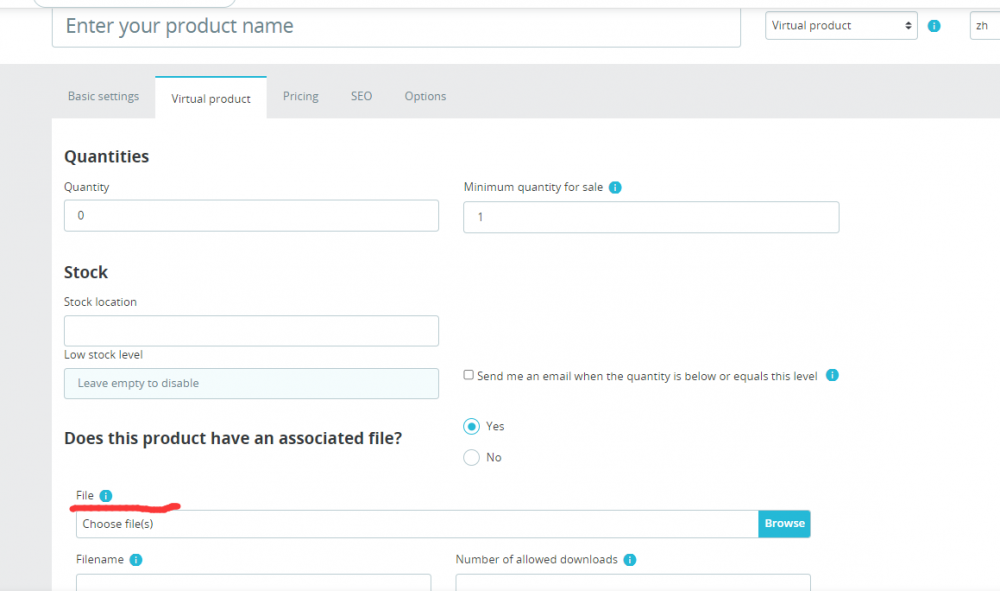Image resolution: width=1000 pixels, height=591 pixels.
Task: Open the Options tab
Action: click(425, 97)
